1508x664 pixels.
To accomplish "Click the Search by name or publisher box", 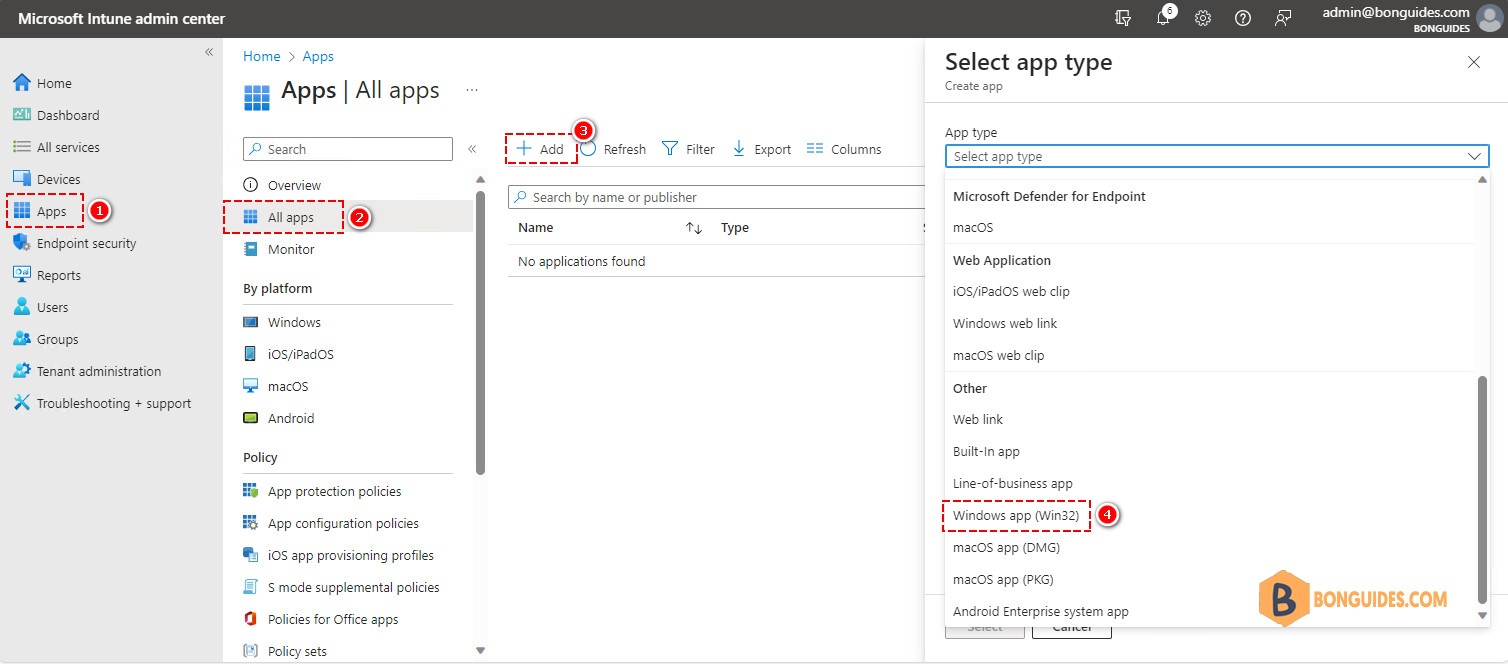I will [x=716, y=197].
